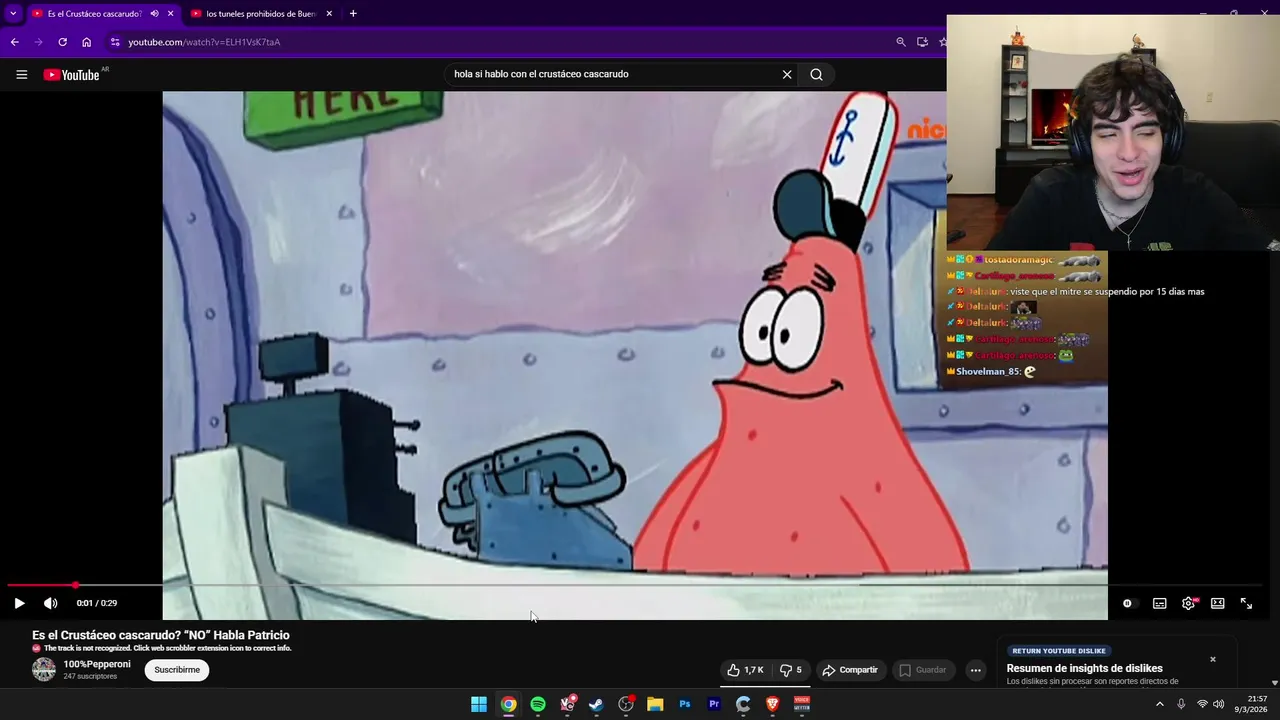1280x720 pixels.
Task: Go forward with the browser forward arrow
Action: tap(38, 42)
